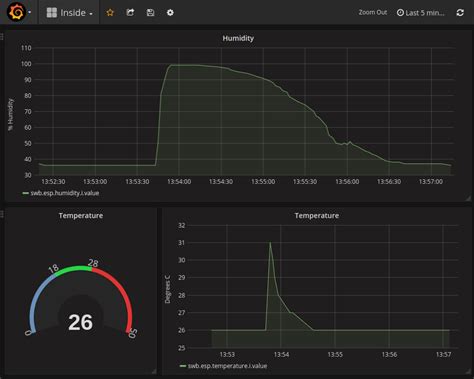Click the gauge value 26

tap(81, 322)
